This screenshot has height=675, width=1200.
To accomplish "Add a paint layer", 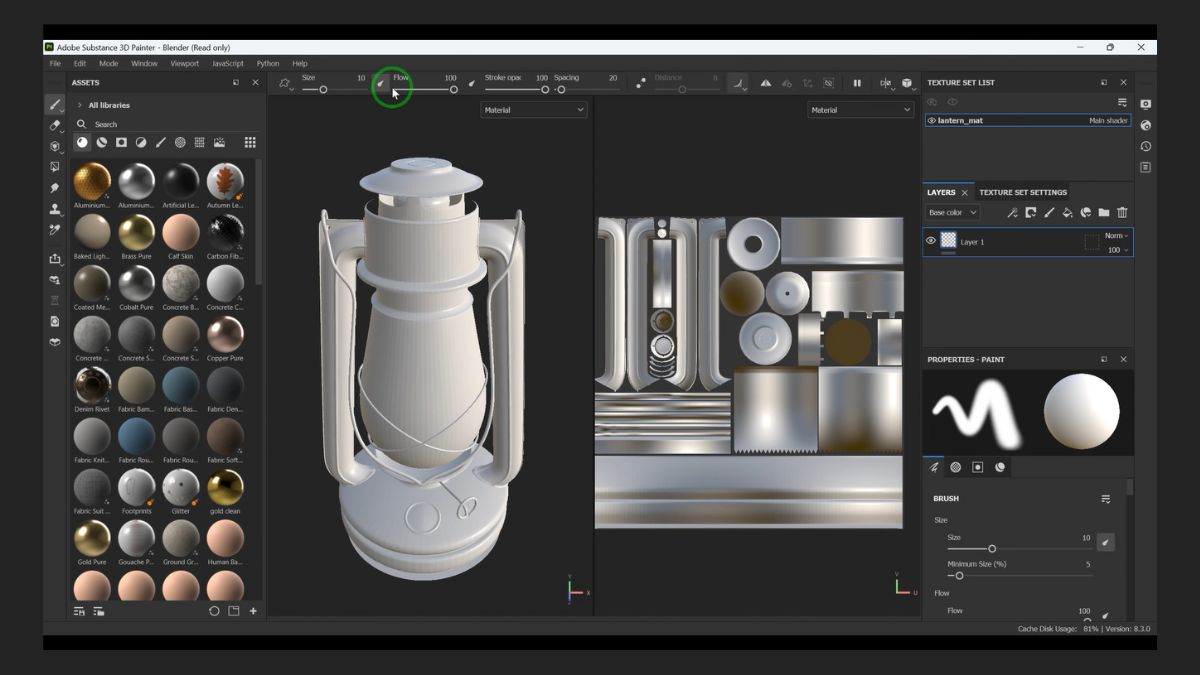I will click(x=1049, y=213).
